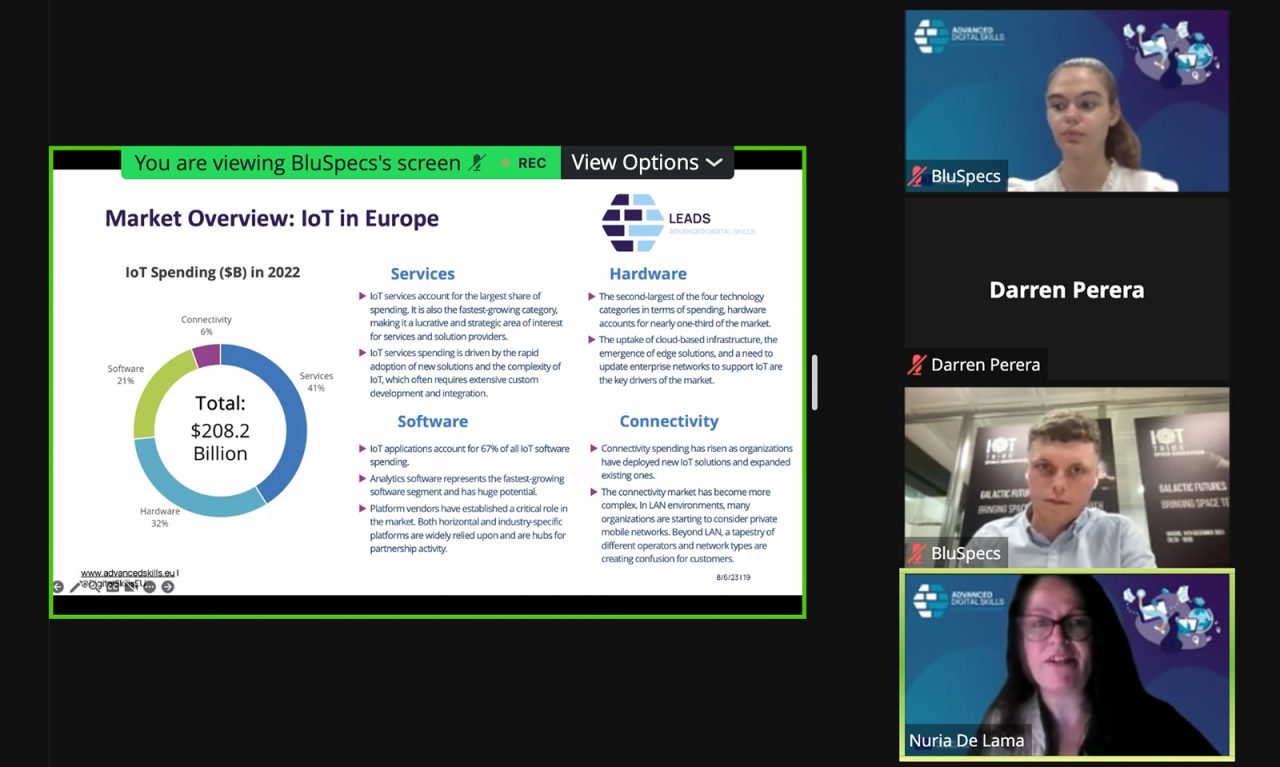The width and height of the screenshot is (1280, 767).
Task: Open the www.advancedskills.eu link on slide
Action: pos(128,573)
